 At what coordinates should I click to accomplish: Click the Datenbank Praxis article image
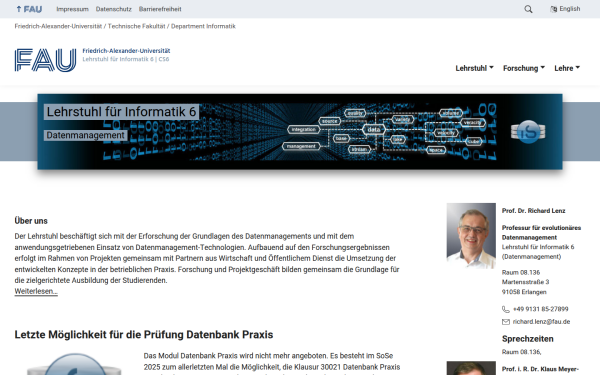click(74, 364)
